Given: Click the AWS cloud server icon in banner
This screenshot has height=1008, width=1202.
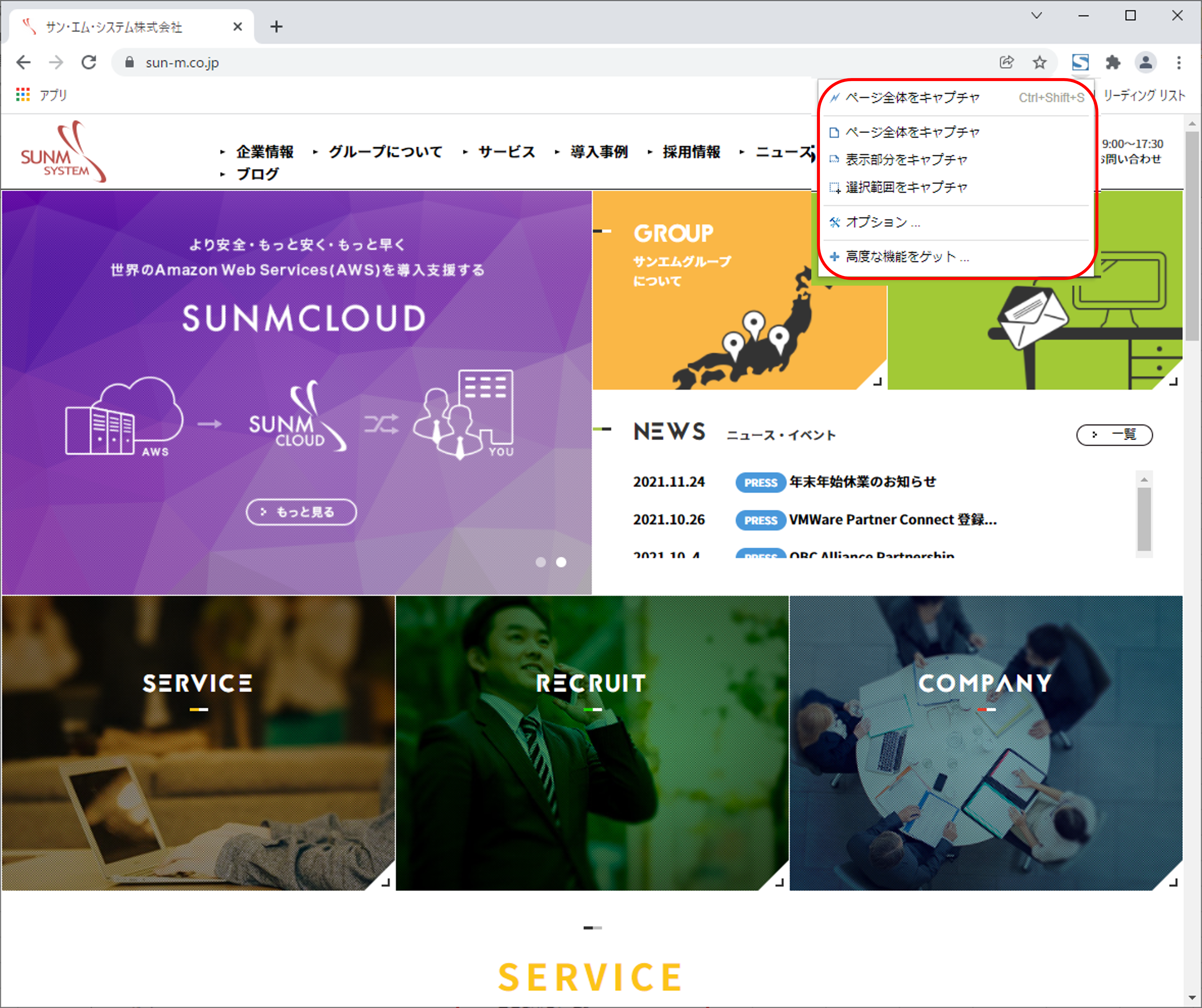Looking at the screenshot, I should point(124,416).
